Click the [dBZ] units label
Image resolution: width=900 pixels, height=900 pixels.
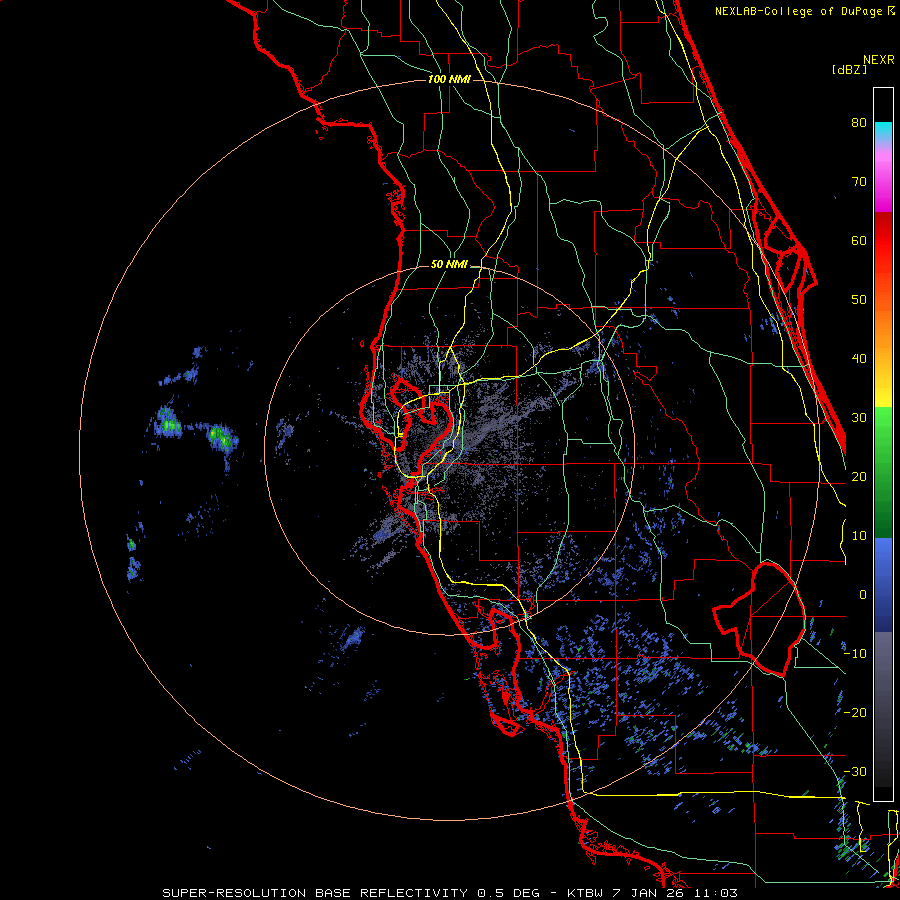(849, 70)
